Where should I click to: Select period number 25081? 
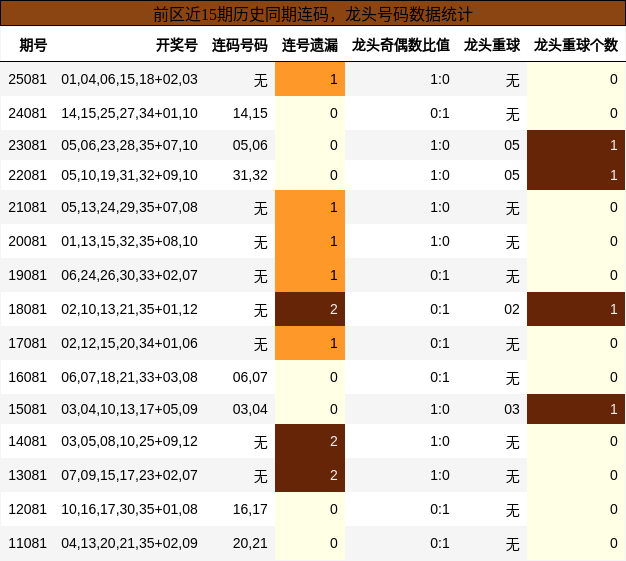[x=28, y=79]
